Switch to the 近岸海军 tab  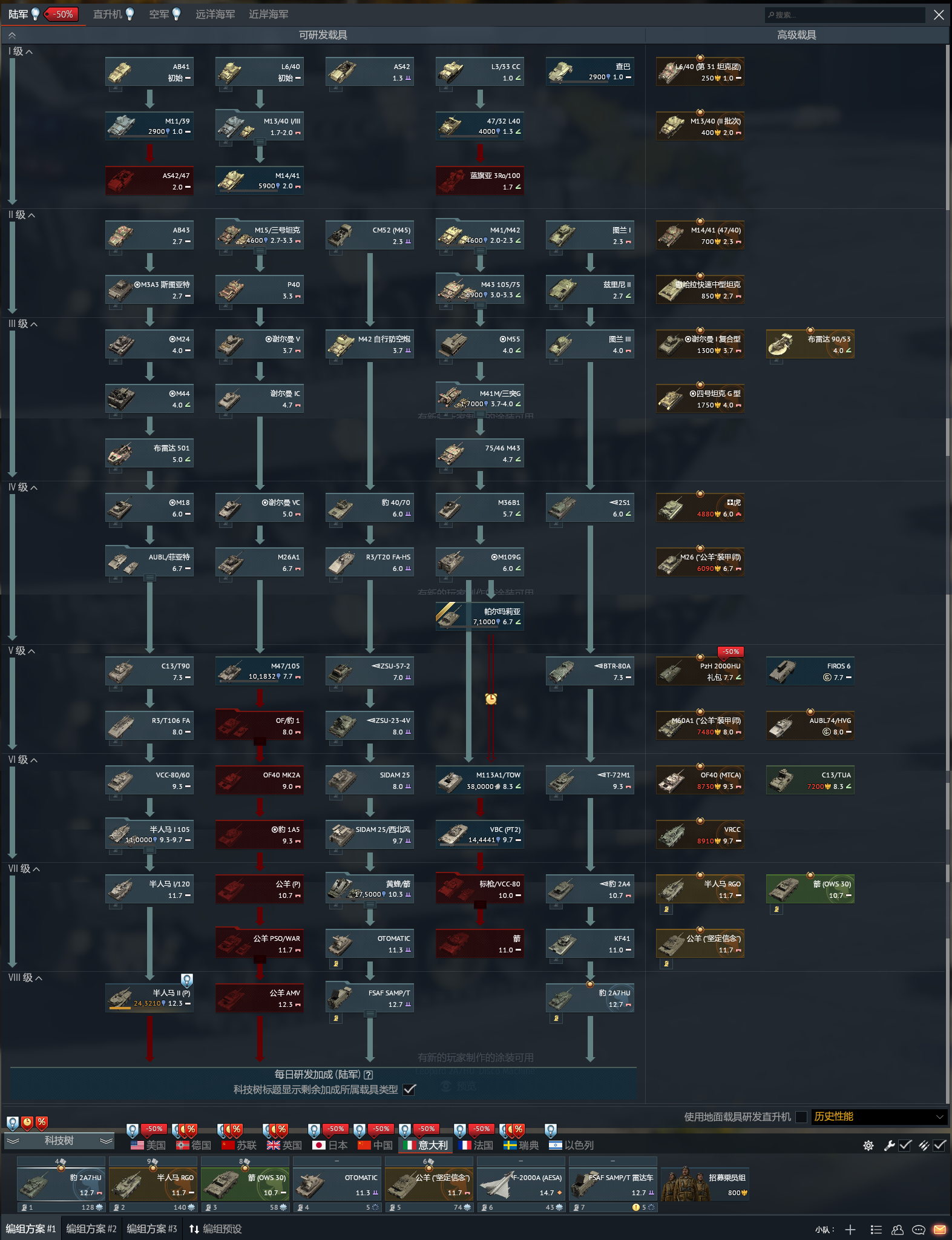269,14
